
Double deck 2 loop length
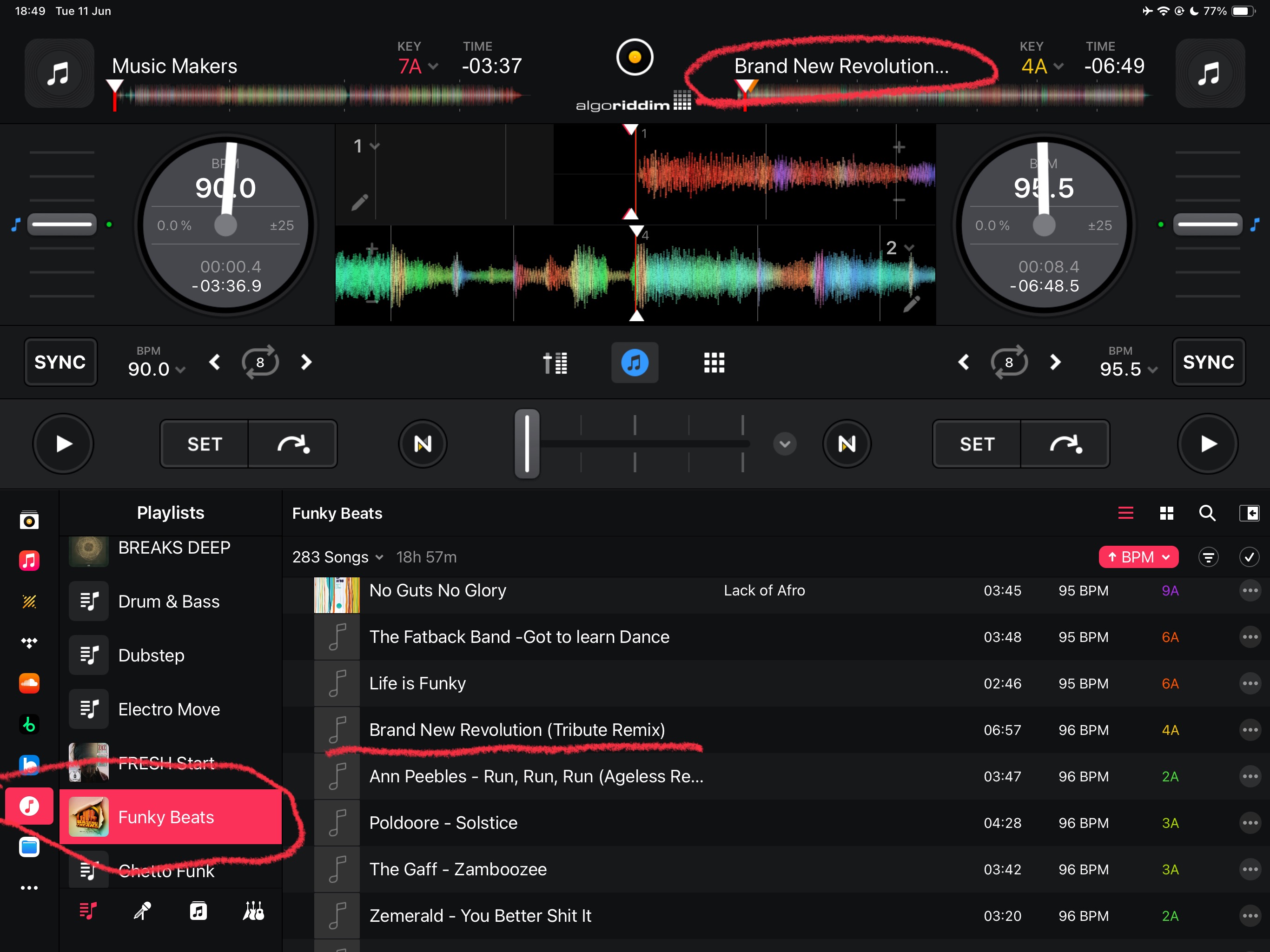click(x=1055, y=362)
